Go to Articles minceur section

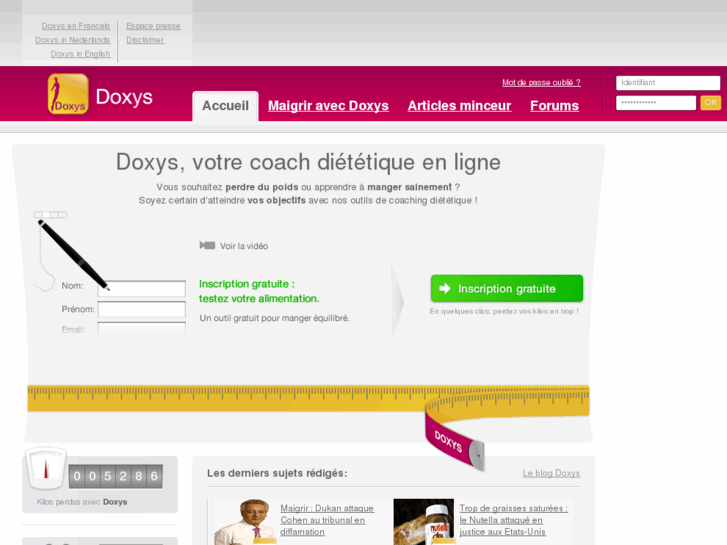(459, 106)
